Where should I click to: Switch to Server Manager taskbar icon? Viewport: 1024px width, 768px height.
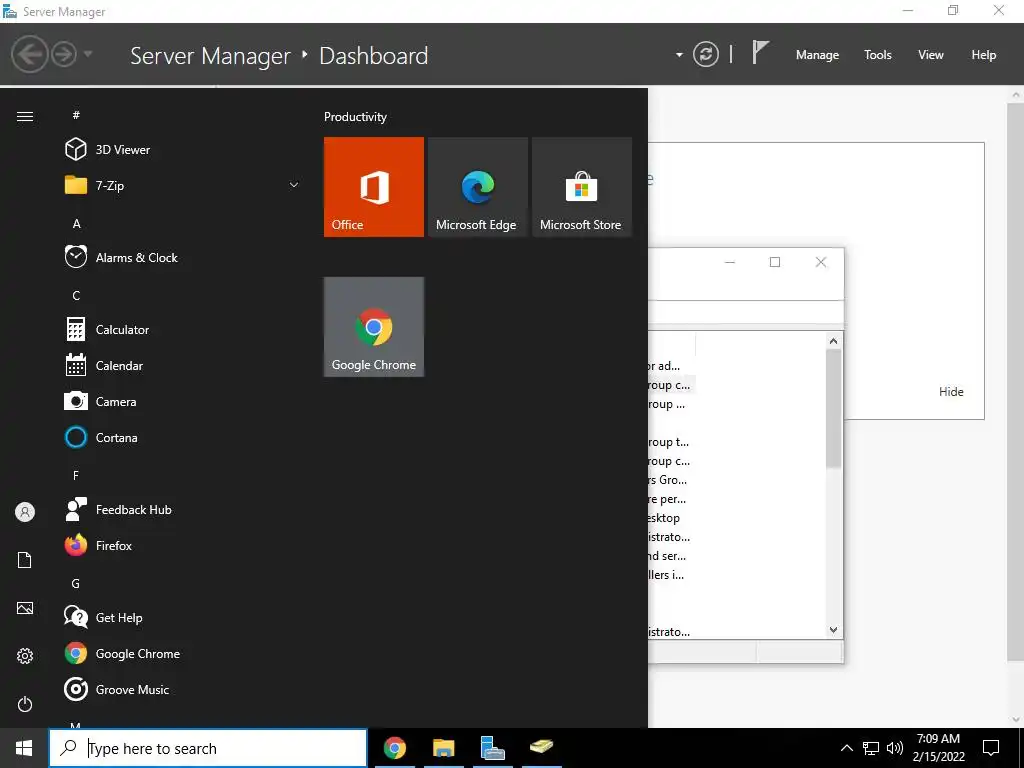pyautogui.click(x=492, y=748)
